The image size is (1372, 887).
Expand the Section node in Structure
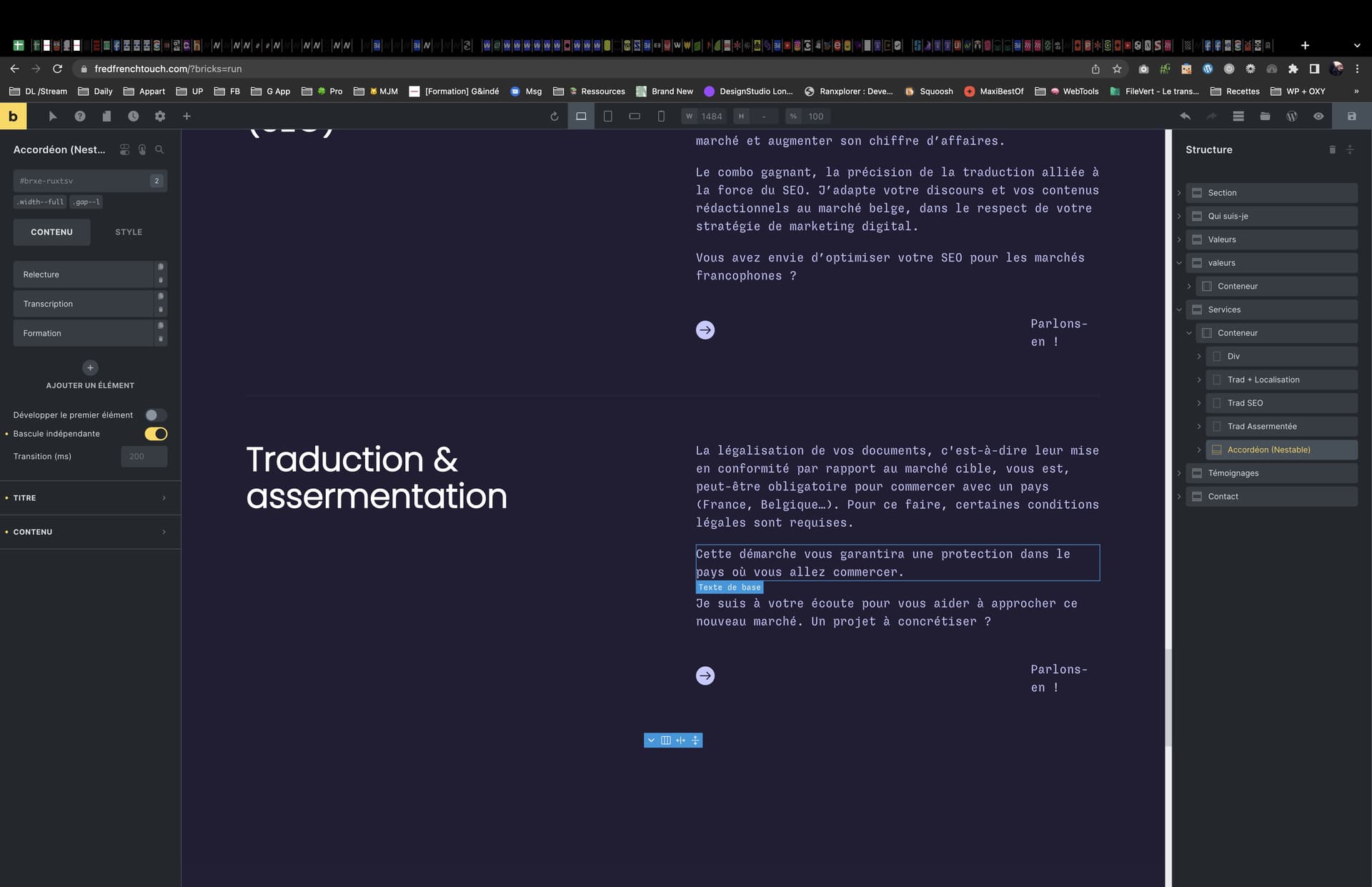(x=1179, y=193)
